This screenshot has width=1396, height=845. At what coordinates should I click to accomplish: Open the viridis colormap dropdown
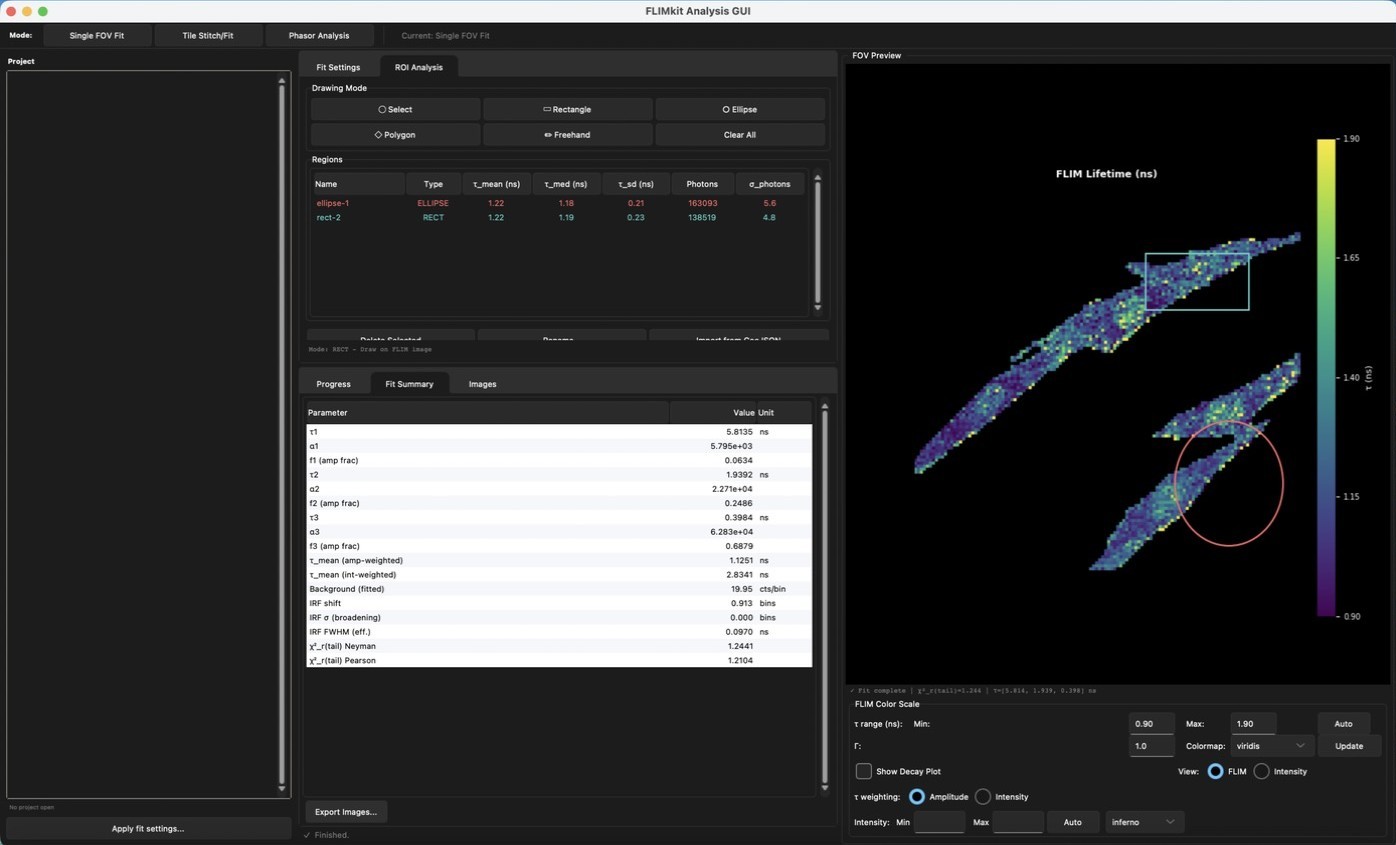point(1272,746)
